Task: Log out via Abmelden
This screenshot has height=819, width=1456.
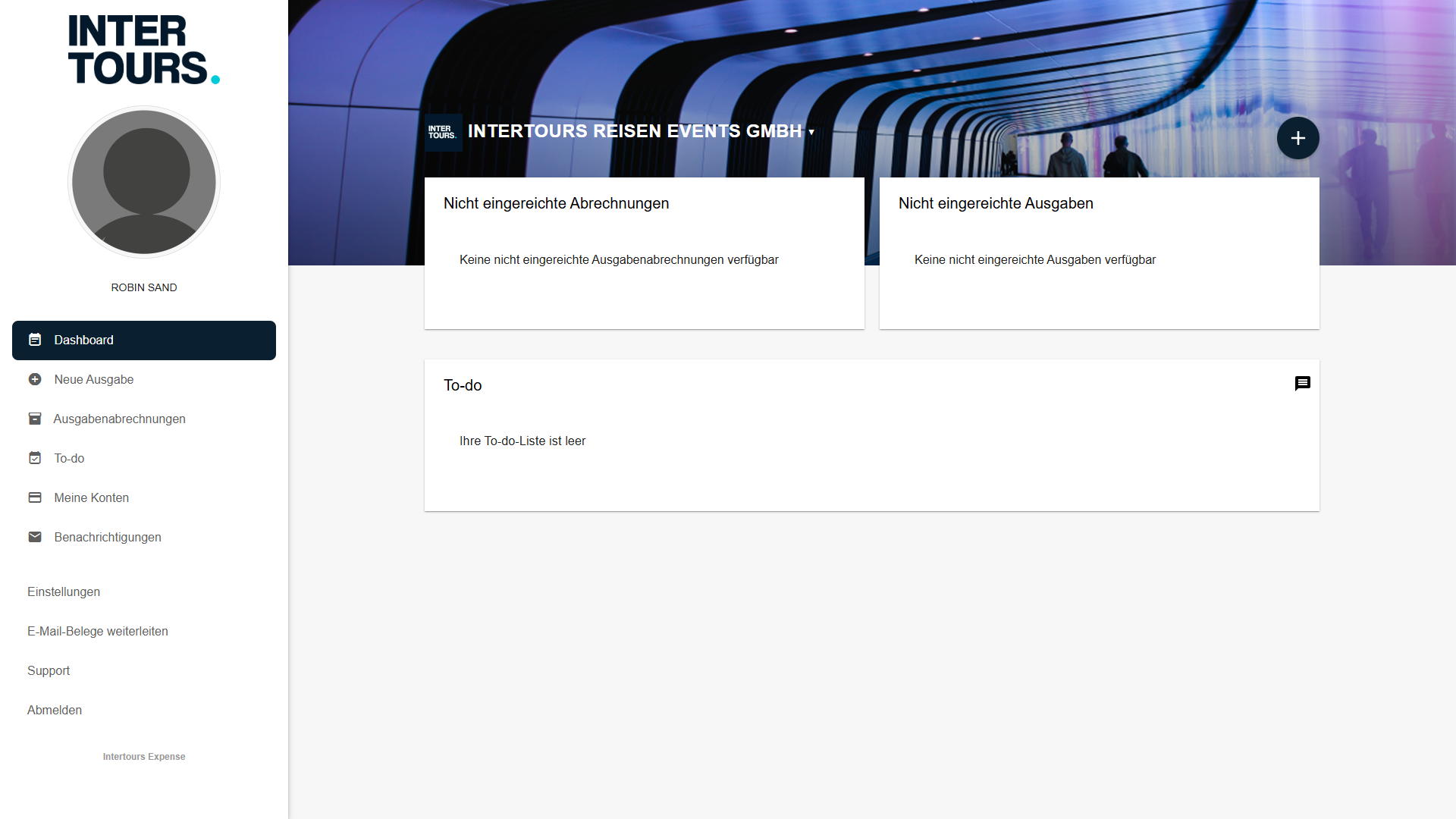Action: point(55,710)
